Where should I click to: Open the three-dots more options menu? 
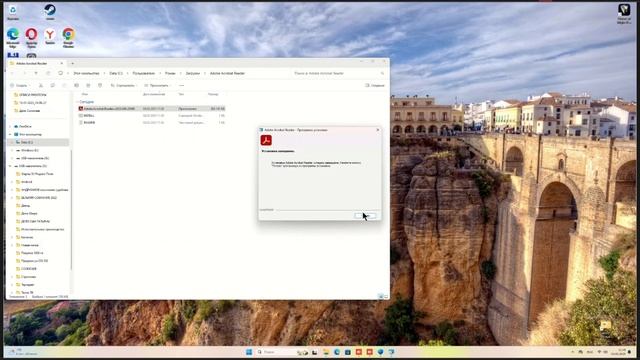(x=181, y=85)
